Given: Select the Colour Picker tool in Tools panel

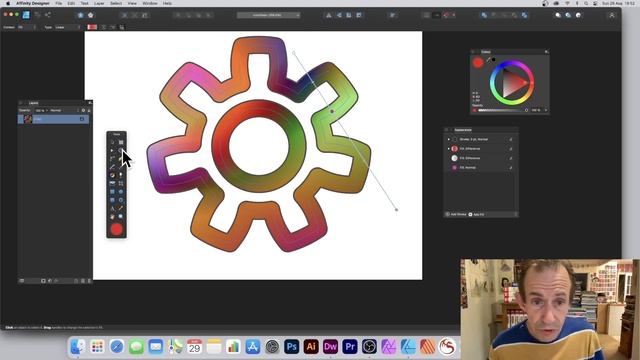Looking at the screenshot, I should pos(121,208).
